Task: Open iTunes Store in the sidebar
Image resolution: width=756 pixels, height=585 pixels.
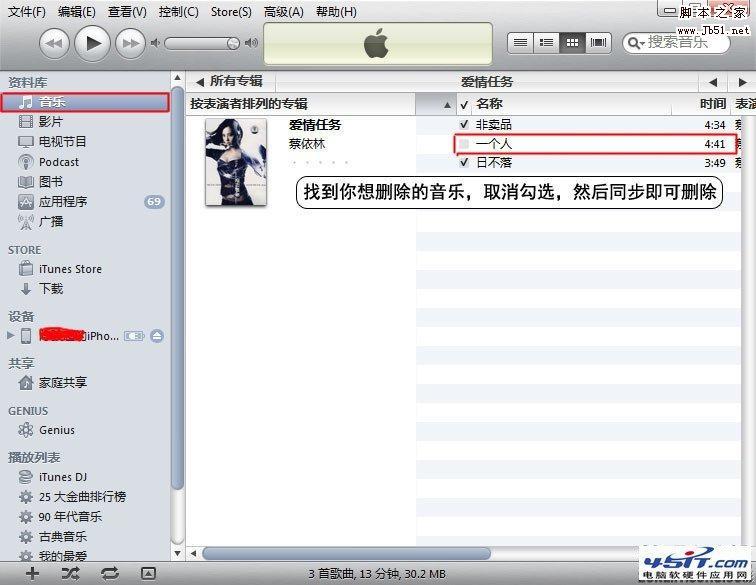Action: coord(70,269)
